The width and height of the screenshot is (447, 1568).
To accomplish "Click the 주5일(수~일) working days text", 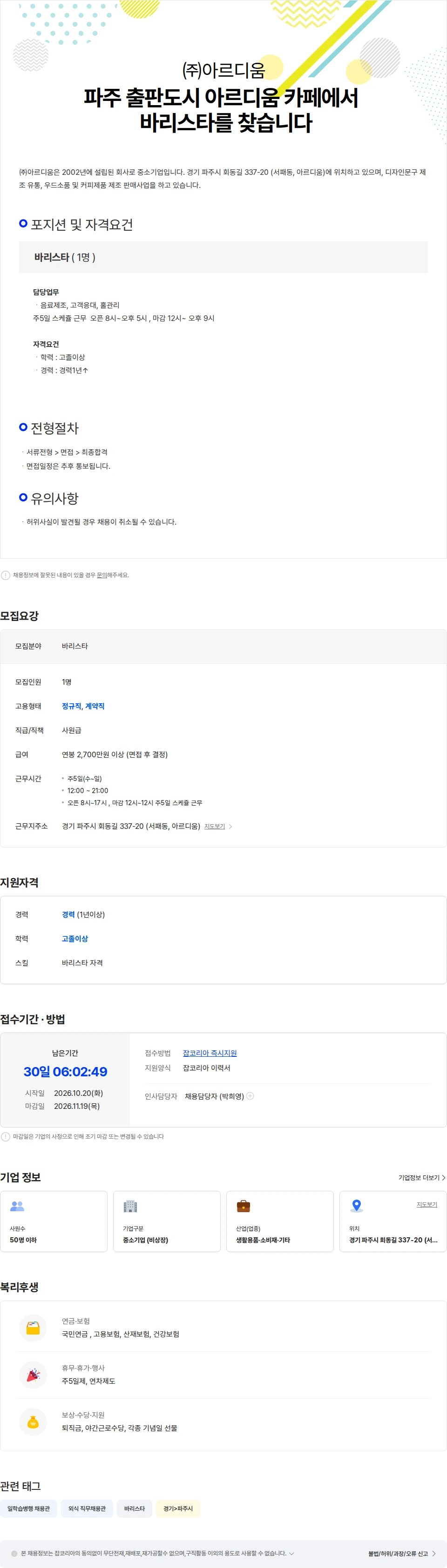I will [x=85, y=779].
